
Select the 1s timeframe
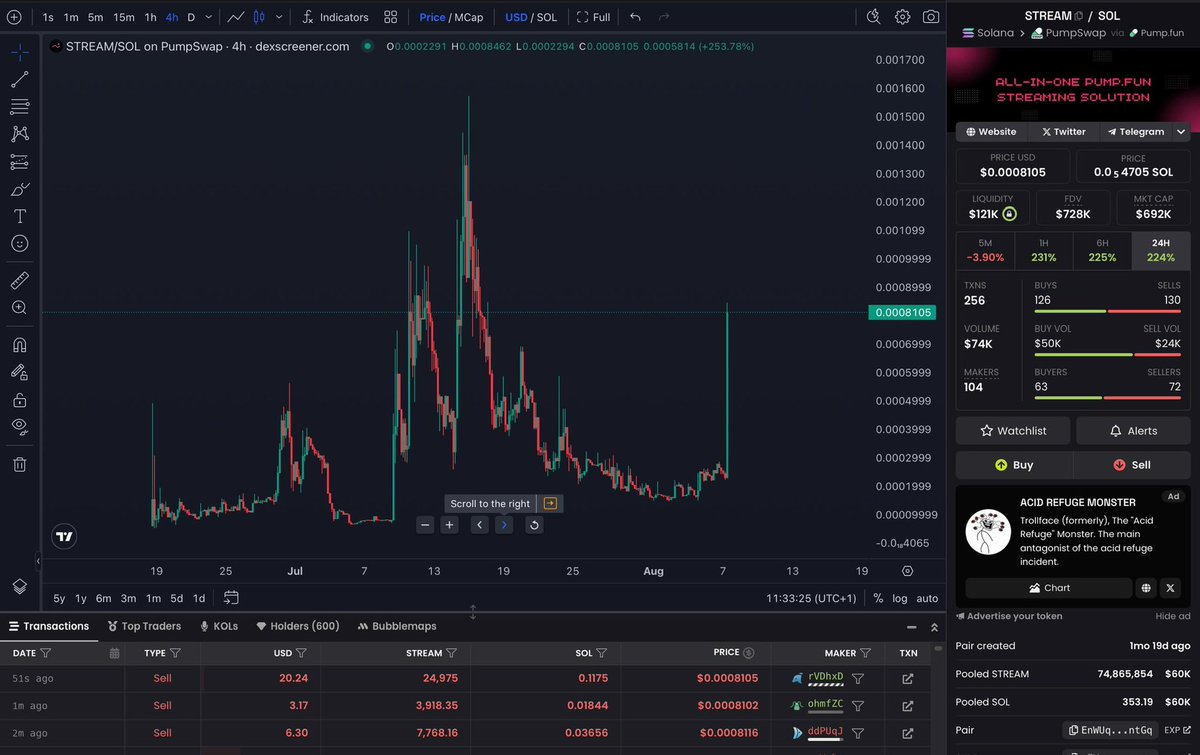pyautogui.click(x=48, y=17)
